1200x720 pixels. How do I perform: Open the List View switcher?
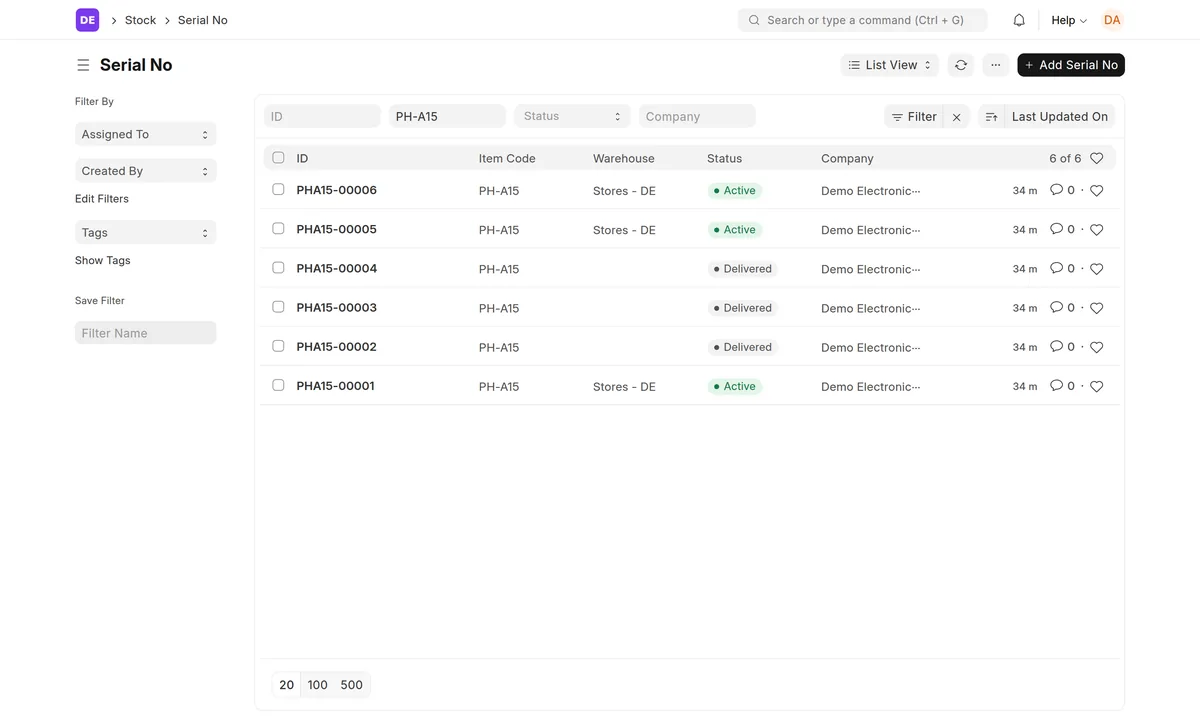[890, 65]
